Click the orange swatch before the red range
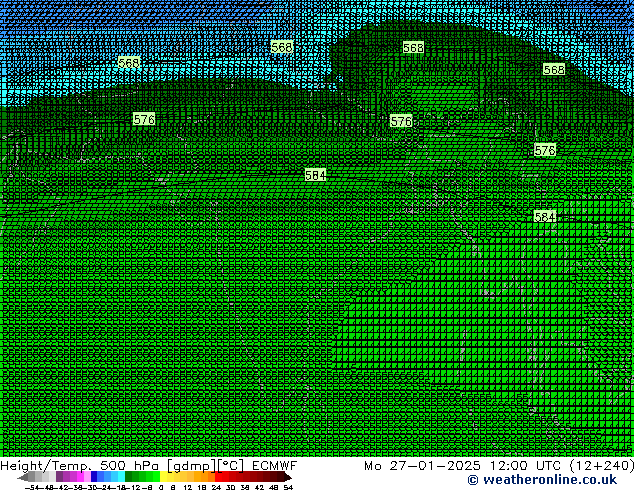 coord(211,477)
